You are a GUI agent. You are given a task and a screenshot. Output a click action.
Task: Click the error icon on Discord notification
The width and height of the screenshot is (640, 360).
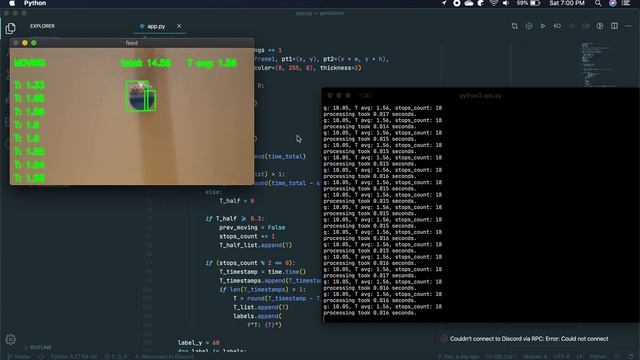click(x=444, y=339)
